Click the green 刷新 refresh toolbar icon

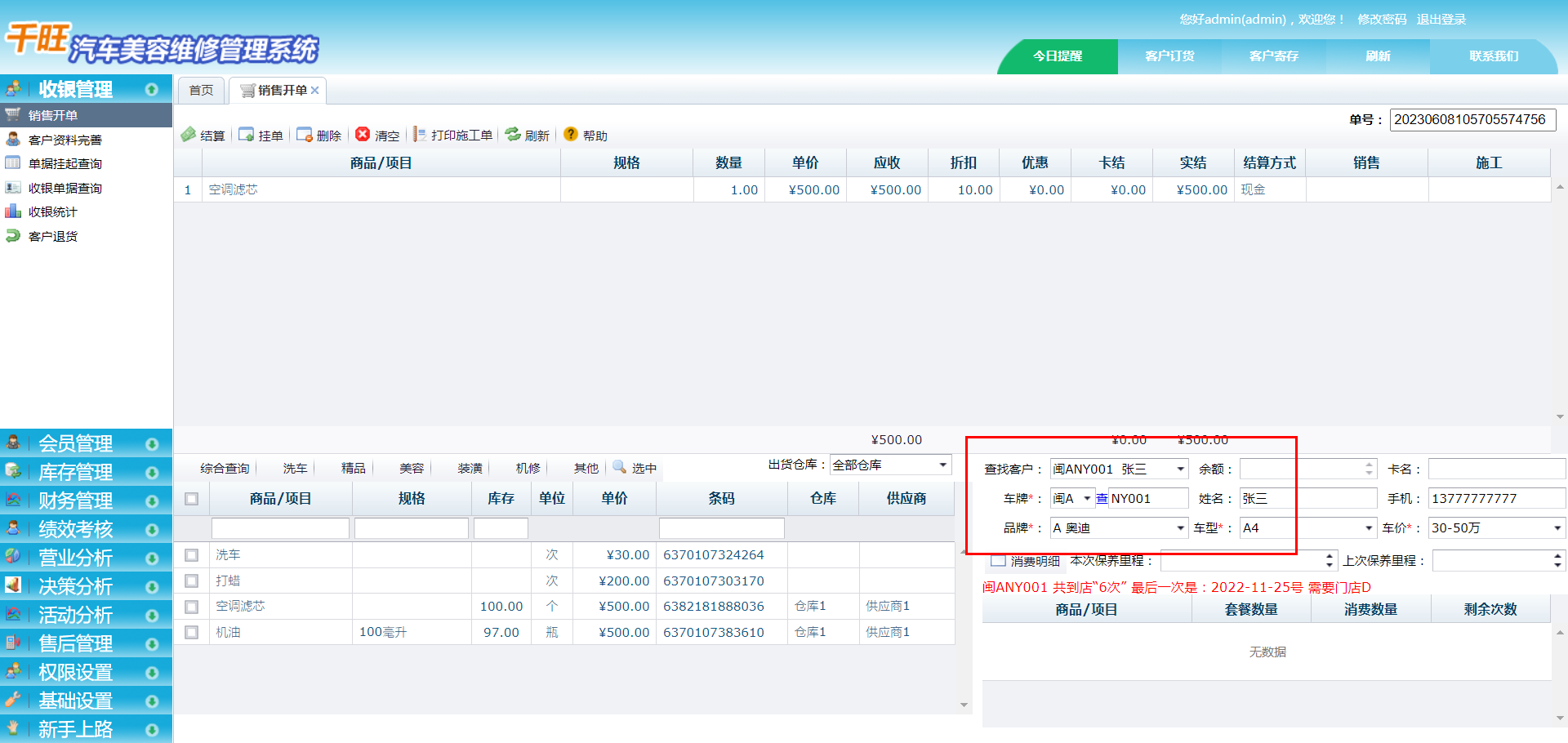513,135
